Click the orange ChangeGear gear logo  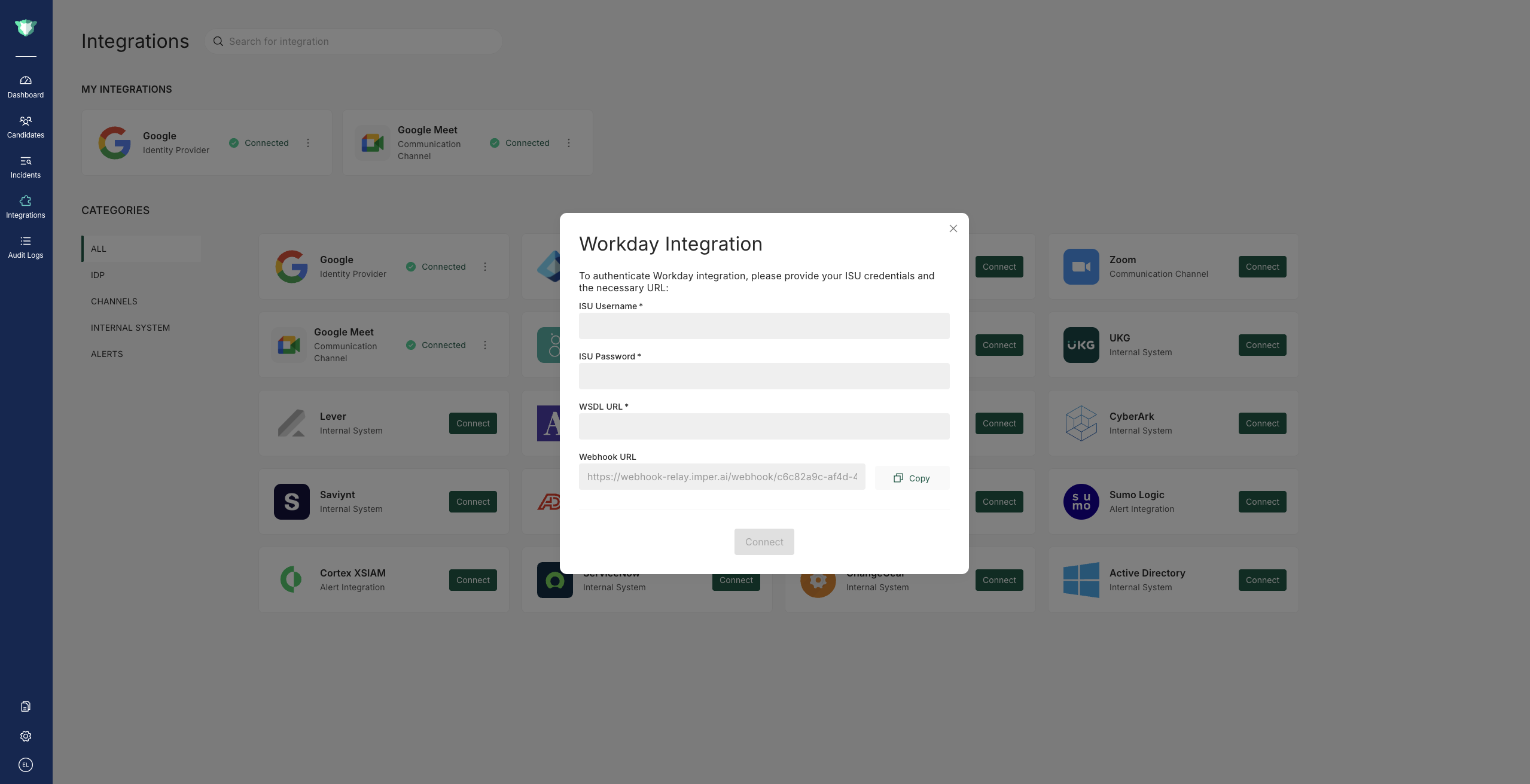coord(818,585)
